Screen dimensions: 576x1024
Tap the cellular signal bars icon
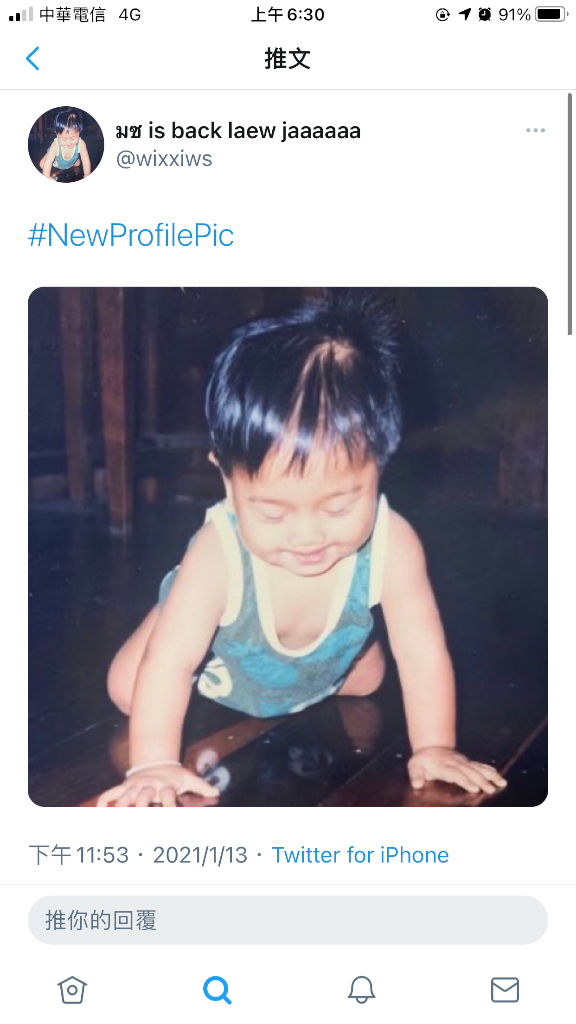tap(21, 14)
